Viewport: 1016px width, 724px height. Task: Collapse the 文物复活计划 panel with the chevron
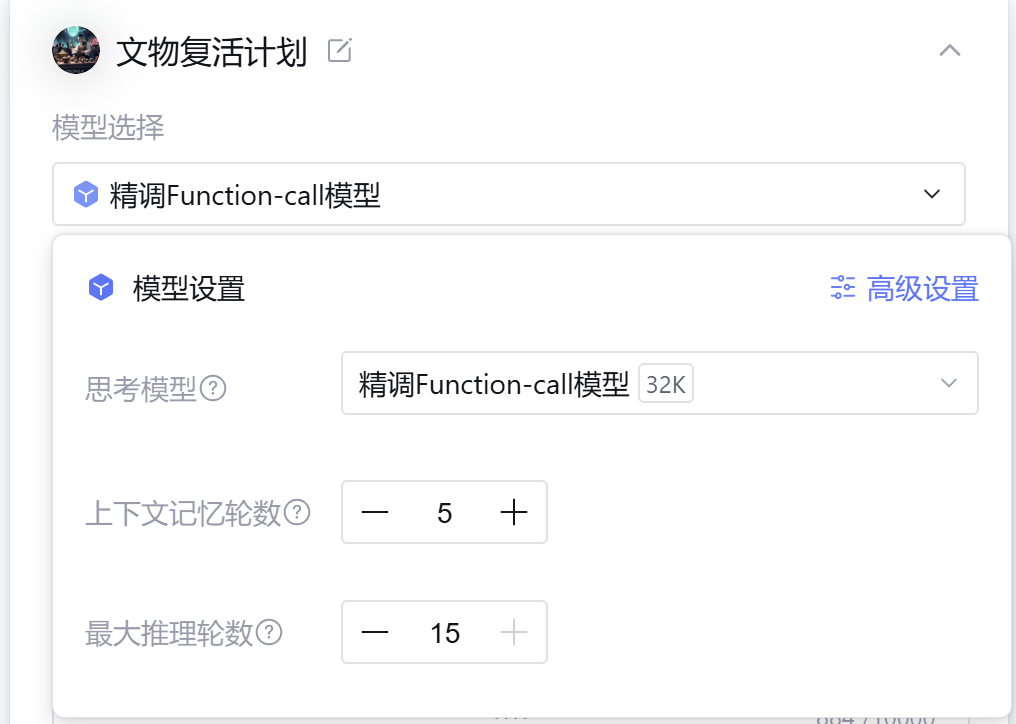click(x=950, y=50)
